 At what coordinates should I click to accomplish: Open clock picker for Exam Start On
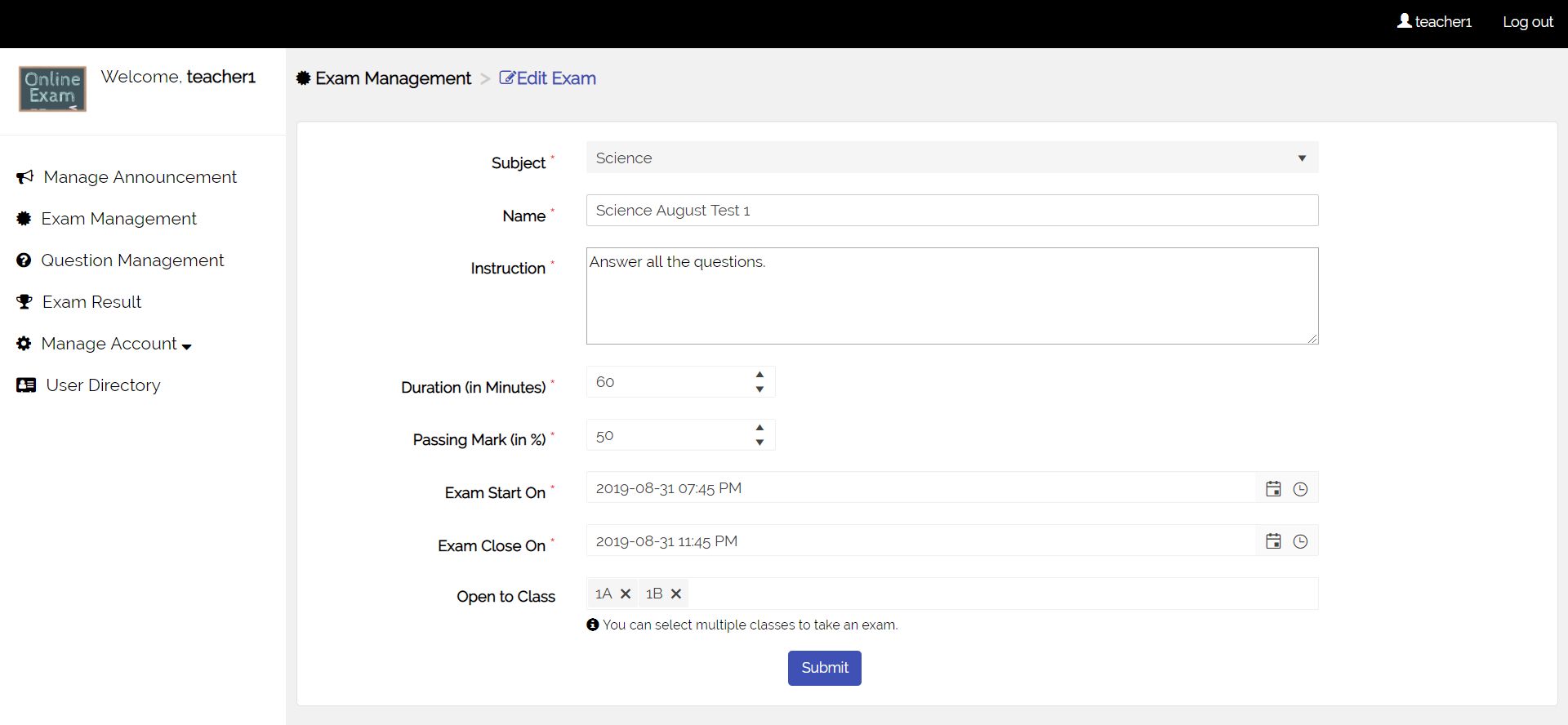1300,489
